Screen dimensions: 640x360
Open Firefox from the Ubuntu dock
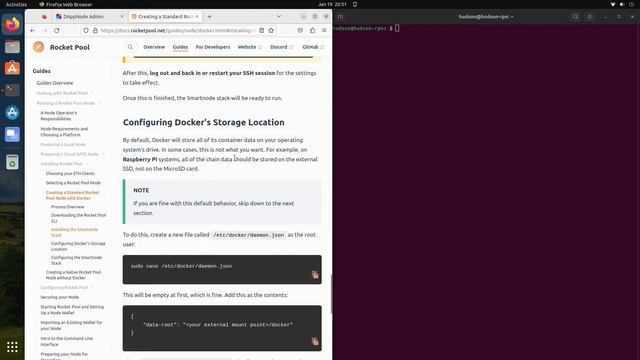click(12, 24)
